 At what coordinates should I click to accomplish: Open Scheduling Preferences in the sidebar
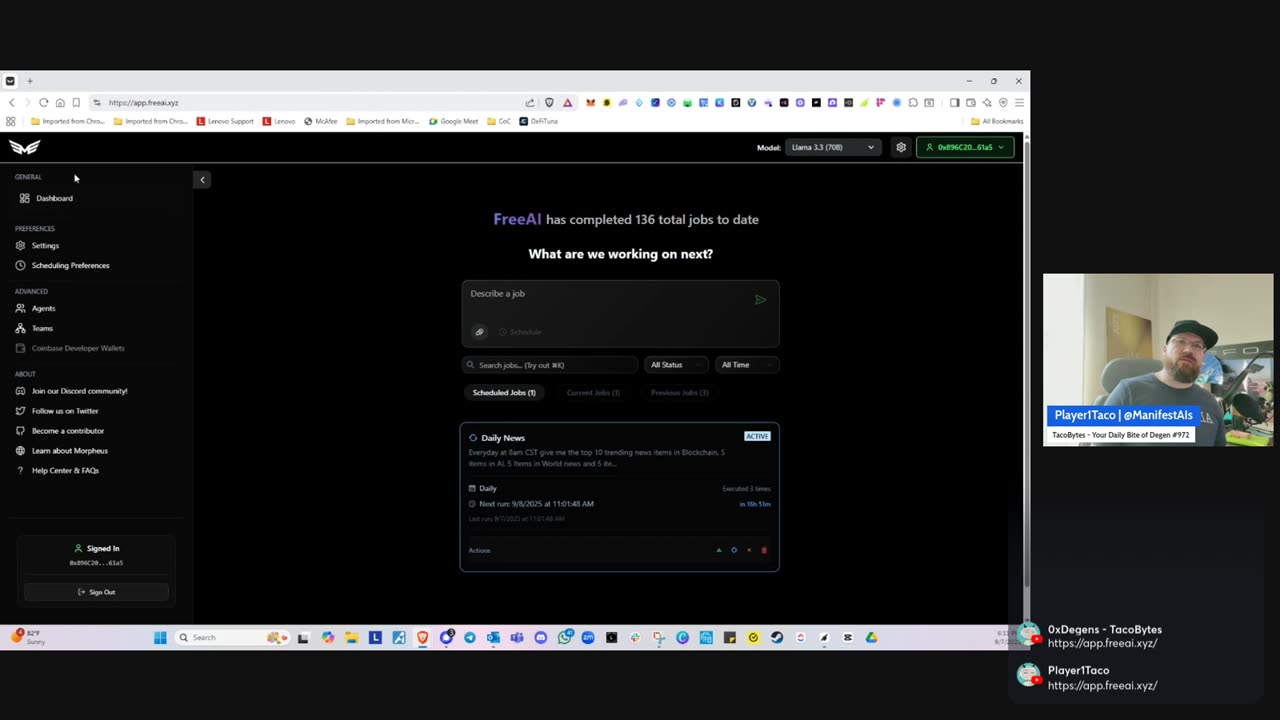63,265
